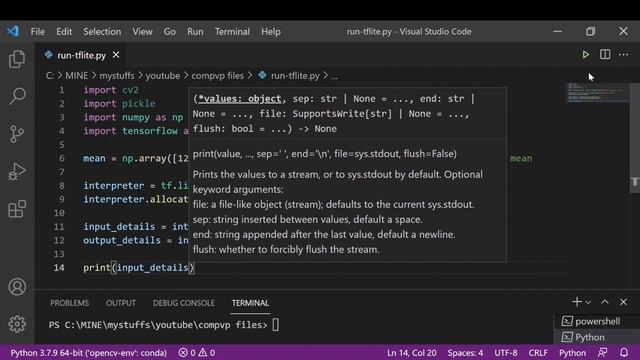The width and height of the screenshot is (640, 360).
Task: Click line number 14 in gutter
Action: coord(59,268)
